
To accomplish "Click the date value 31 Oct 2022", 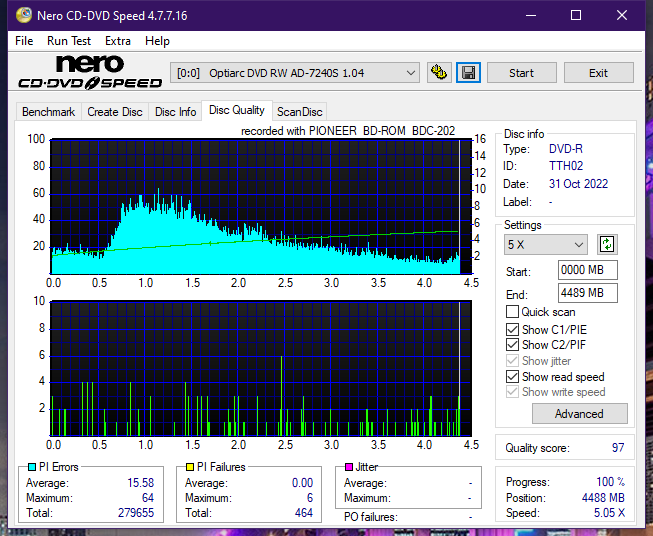I will tap(578, 184).
